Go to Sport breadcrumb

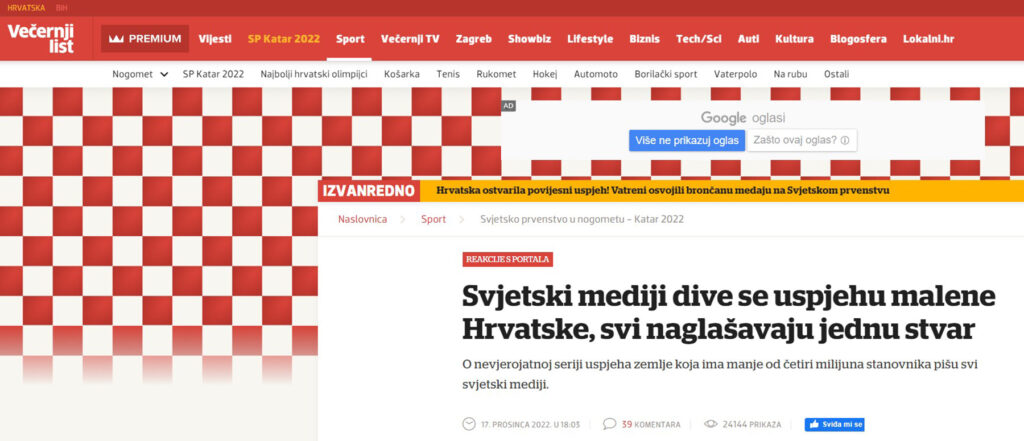coord(434,219)
